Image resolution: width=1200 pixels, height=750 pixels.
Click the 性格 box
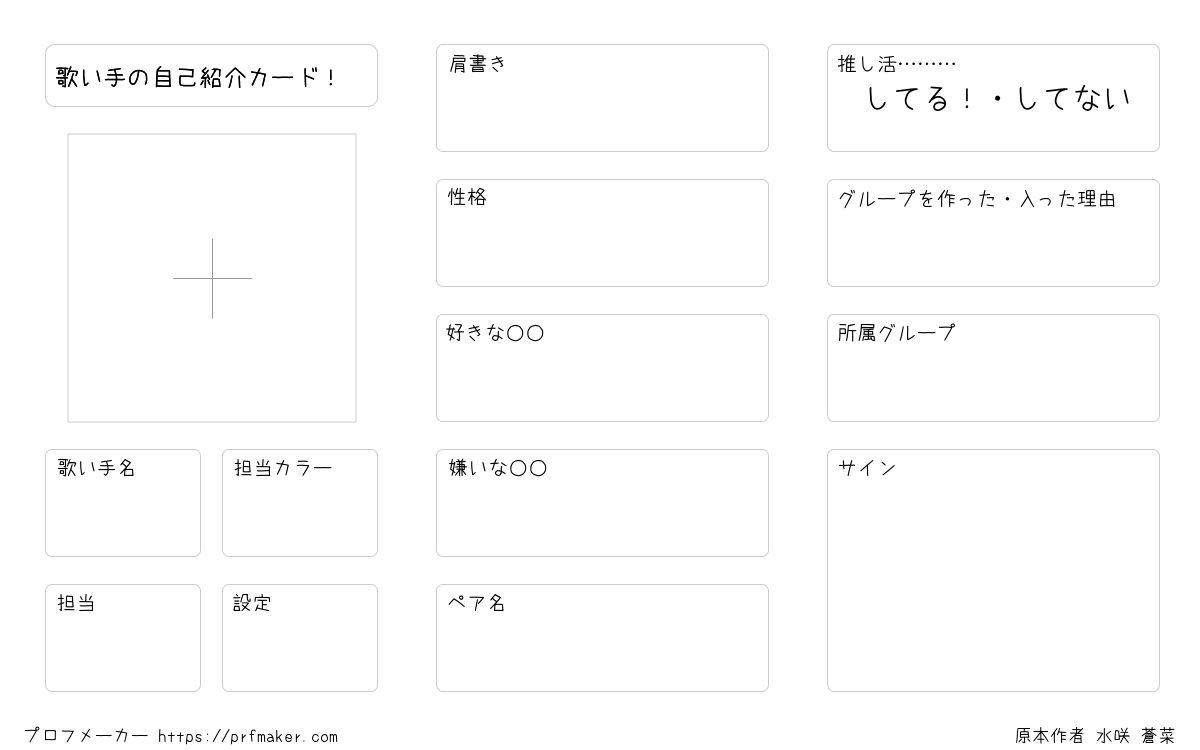(602, 233)
